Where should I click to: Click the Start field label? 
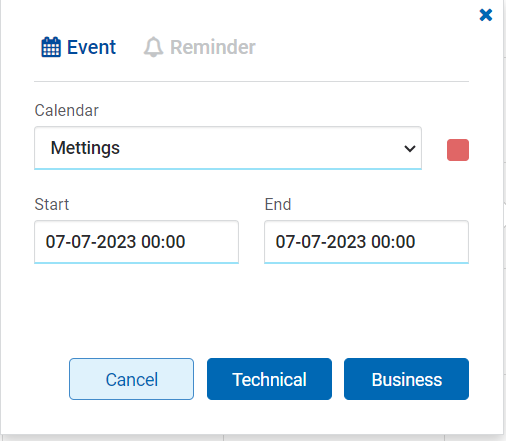coord(52,204)
